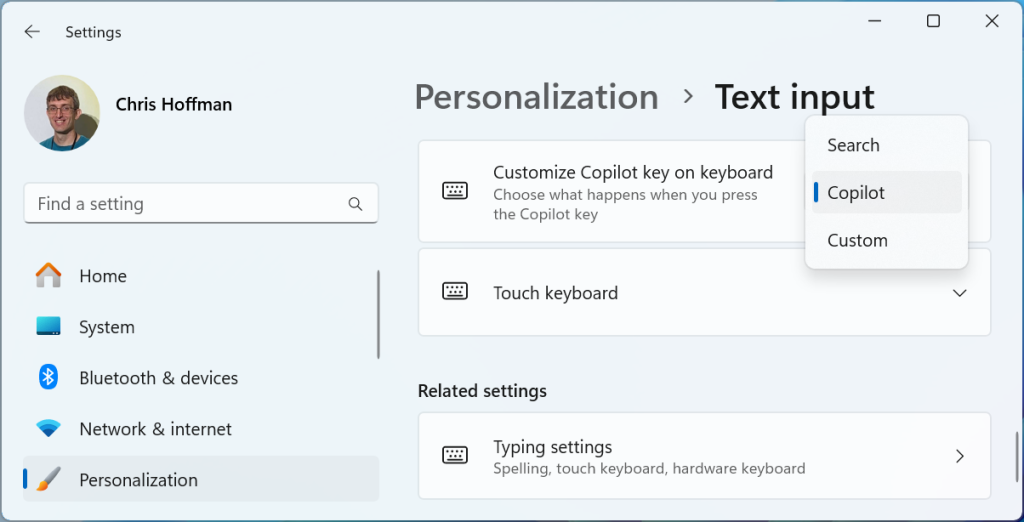Image resolution: width=1024 pixels, height=522 pixels.
Task: Open Network & internet settings
Action: pyautogui.click(x=200, y=429)
